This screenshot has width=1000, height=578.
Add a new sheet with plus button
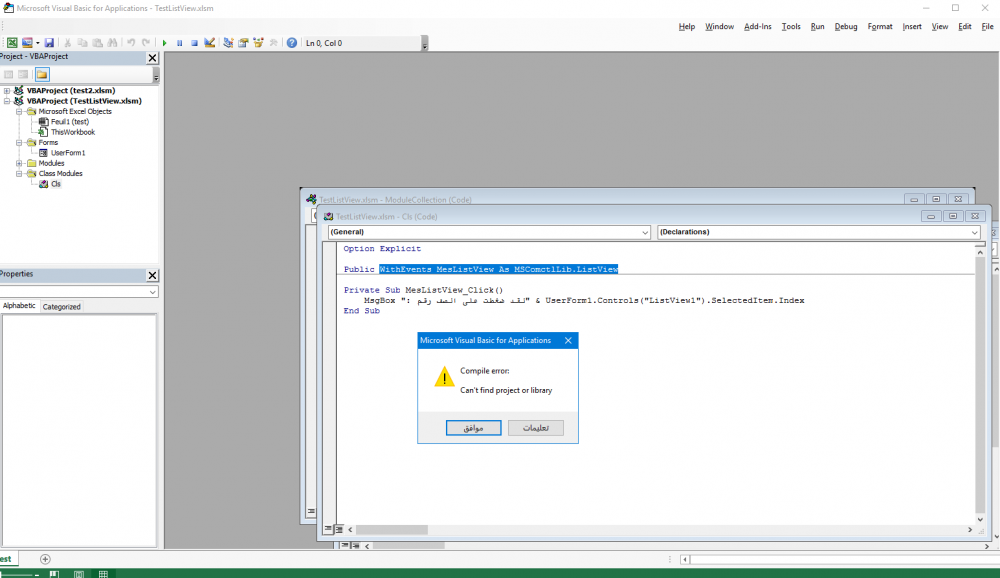[x=45, y=559]
